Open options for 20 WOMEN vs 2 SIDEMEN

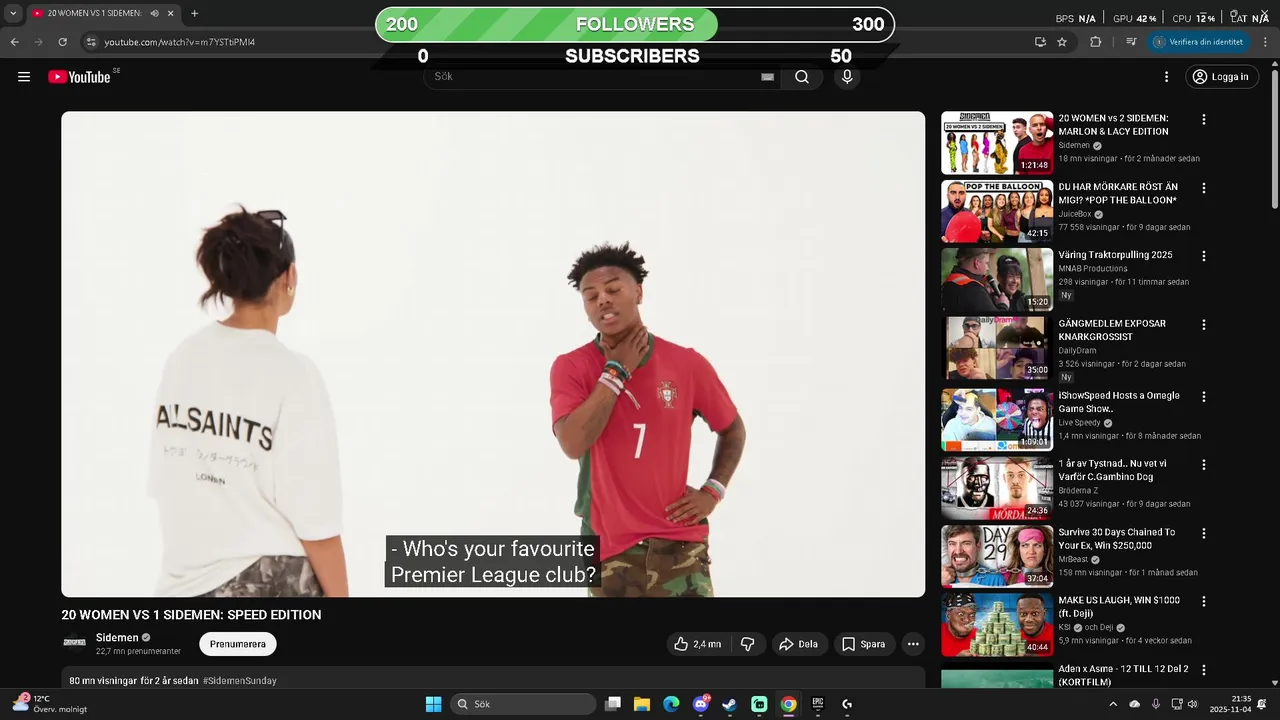pos(1203,119)
